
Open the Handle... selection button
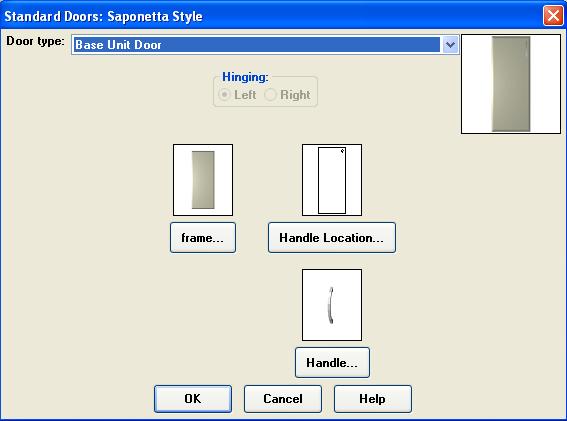(x=332, y=362)
